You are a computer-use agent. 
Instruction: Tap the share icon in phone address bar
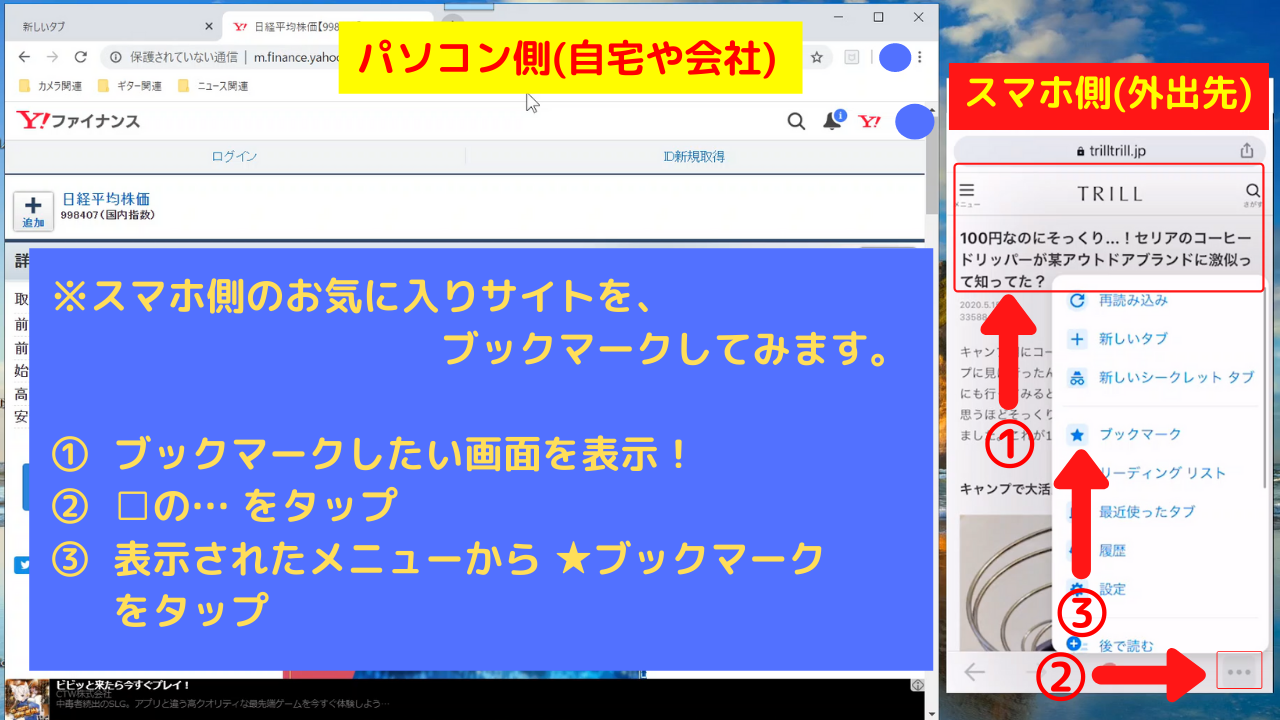click(x=1246, y=151)
